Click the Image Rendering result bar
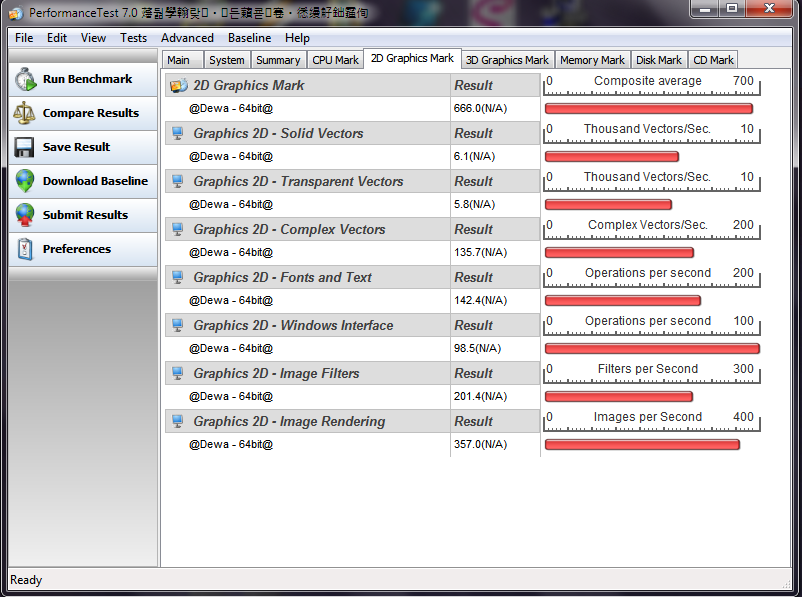This screenshot has width=802, height=597. pos(642,445)
